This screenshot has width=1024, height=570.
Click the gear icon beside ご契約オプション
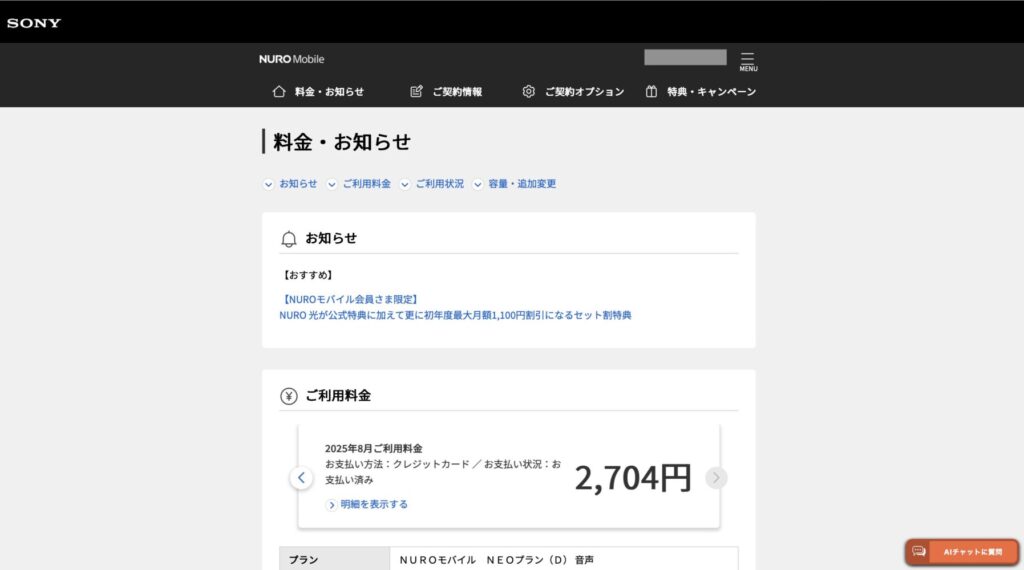pyautogui.click(x=529, y=92)
